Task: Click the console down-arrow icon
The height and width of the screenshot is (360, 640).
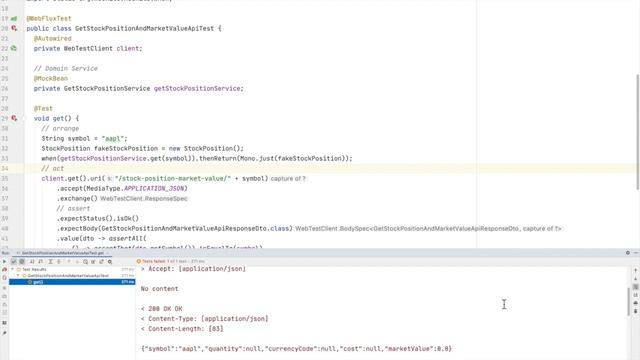Action: [x=636, y=279]
